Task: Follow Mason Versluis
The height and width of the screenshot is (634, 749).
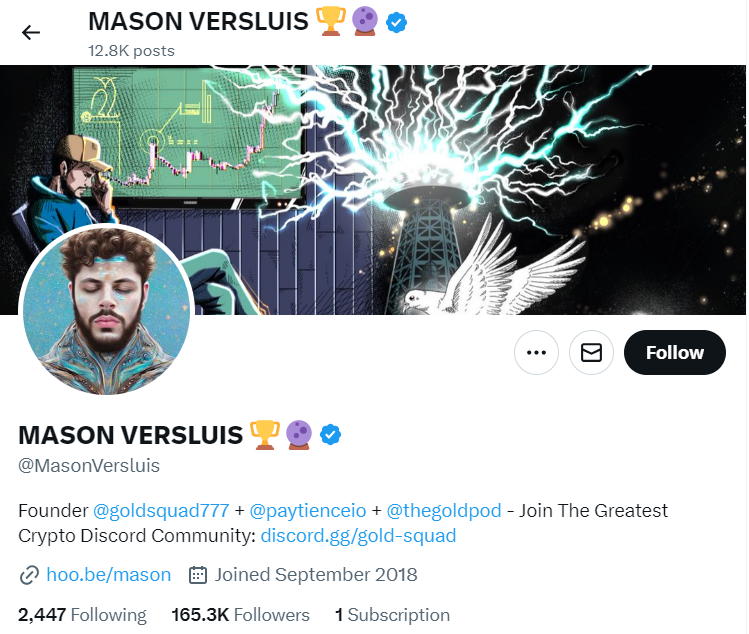Action: pyautogui.click(x=674, y=353)
